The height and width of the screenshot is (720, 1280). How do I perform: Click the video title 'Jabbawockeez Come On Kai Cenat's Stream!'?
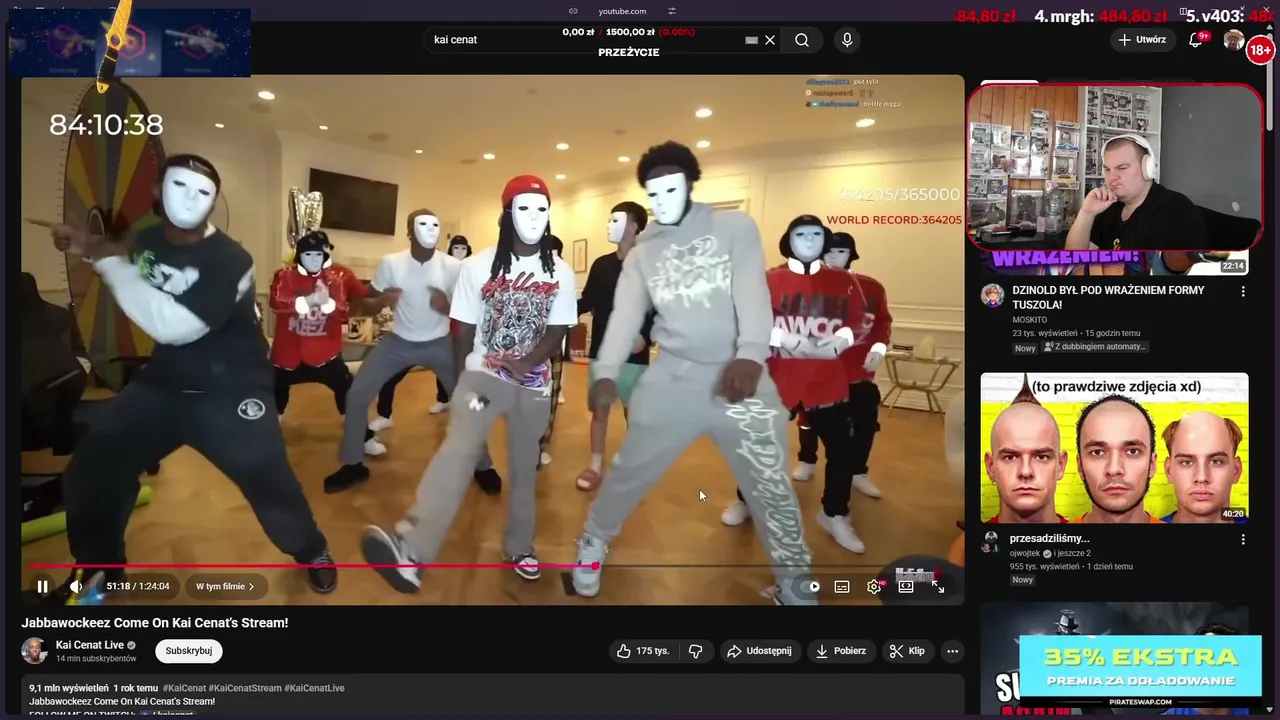[155, 622]
